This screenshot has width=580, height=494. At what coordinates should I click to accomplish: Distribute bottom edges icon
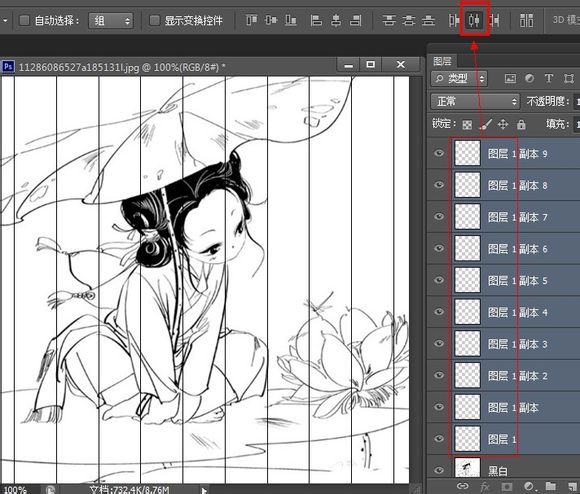pyautogui.click(x=428, y=20)
